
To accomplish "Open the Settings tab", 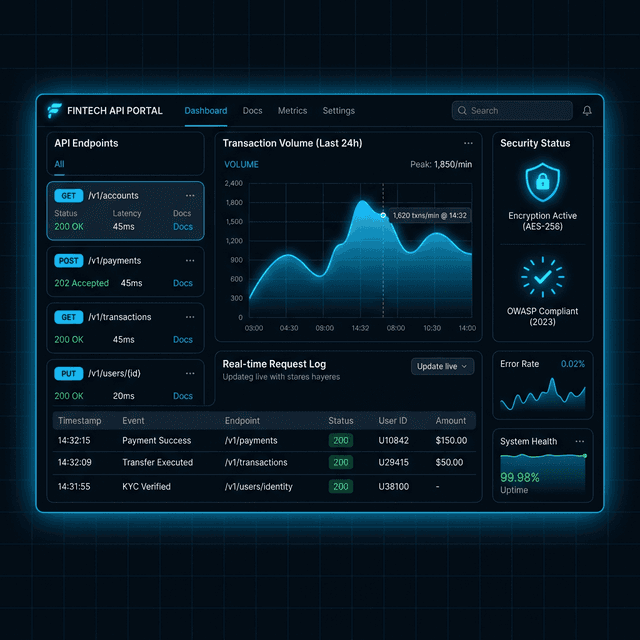I will pyautogui.click(x=339, y=111).
